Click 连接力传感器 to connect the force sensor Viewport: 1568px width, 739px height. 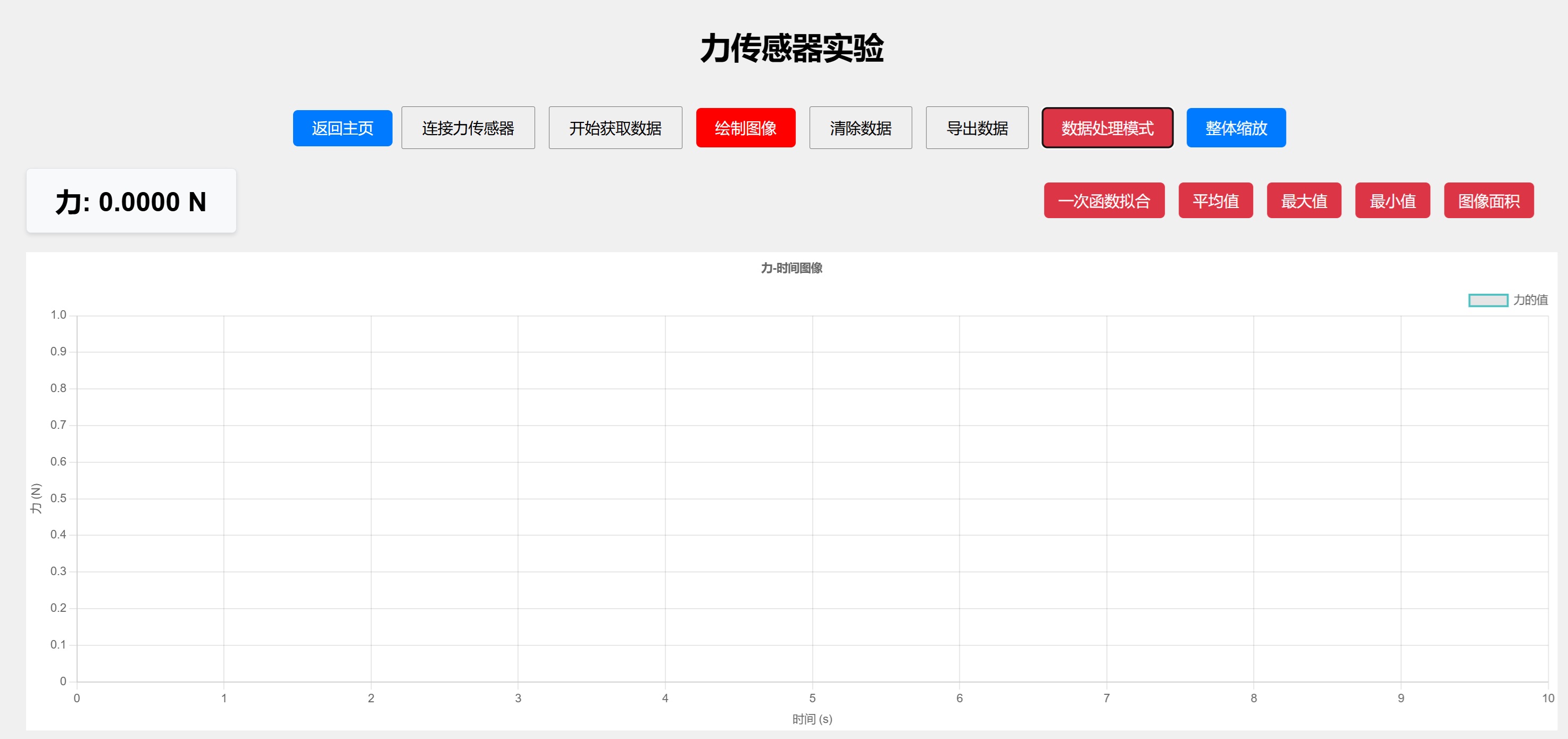[x=468, y=127]
